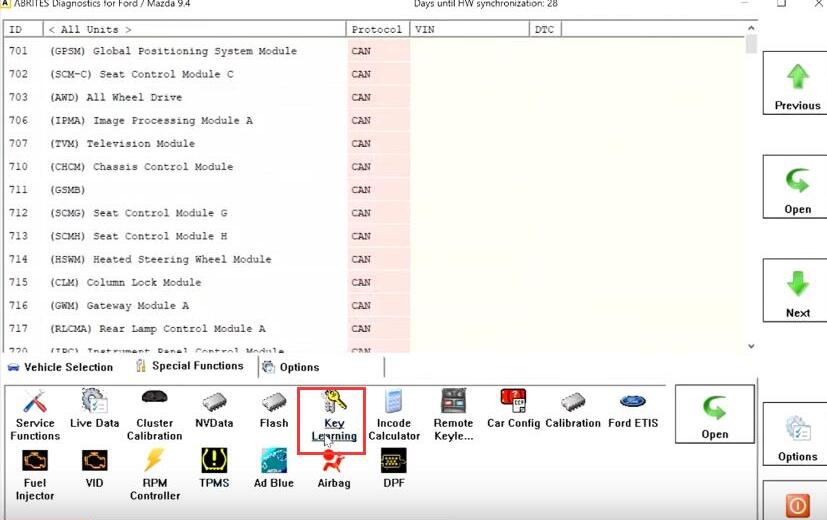Select the Gateway Module A row
827x520 pixels.
tap(373, 305)
